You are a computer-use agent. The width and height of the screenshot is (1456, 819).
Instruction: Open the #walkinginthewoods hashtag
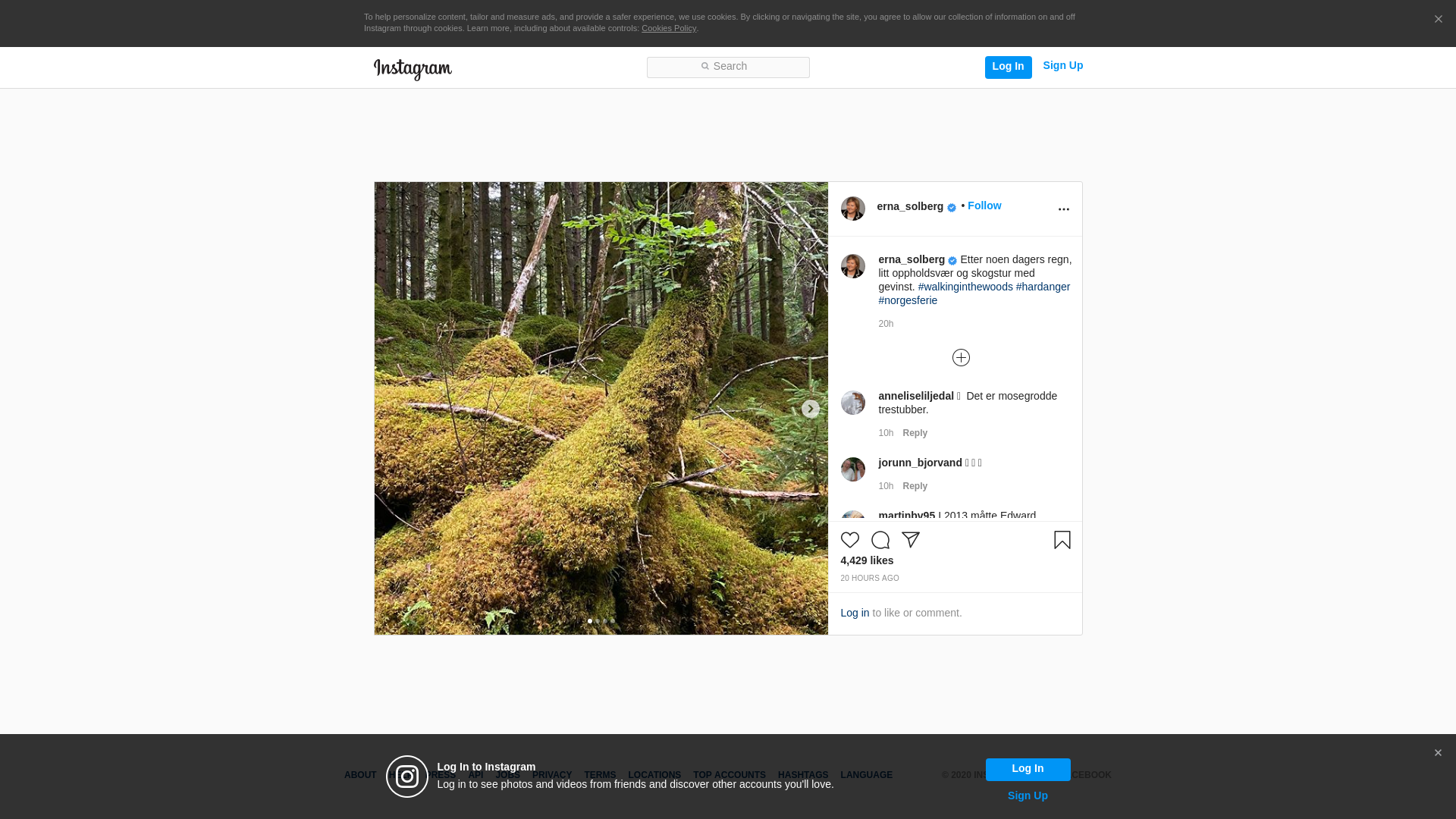[x=965, y=287]
